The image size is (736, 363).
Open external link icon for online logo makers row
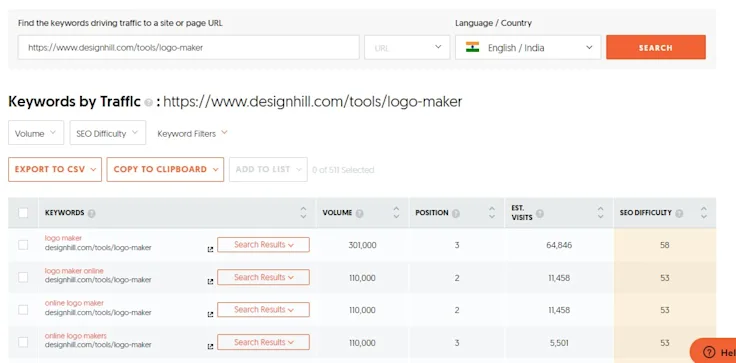[210, 347]
